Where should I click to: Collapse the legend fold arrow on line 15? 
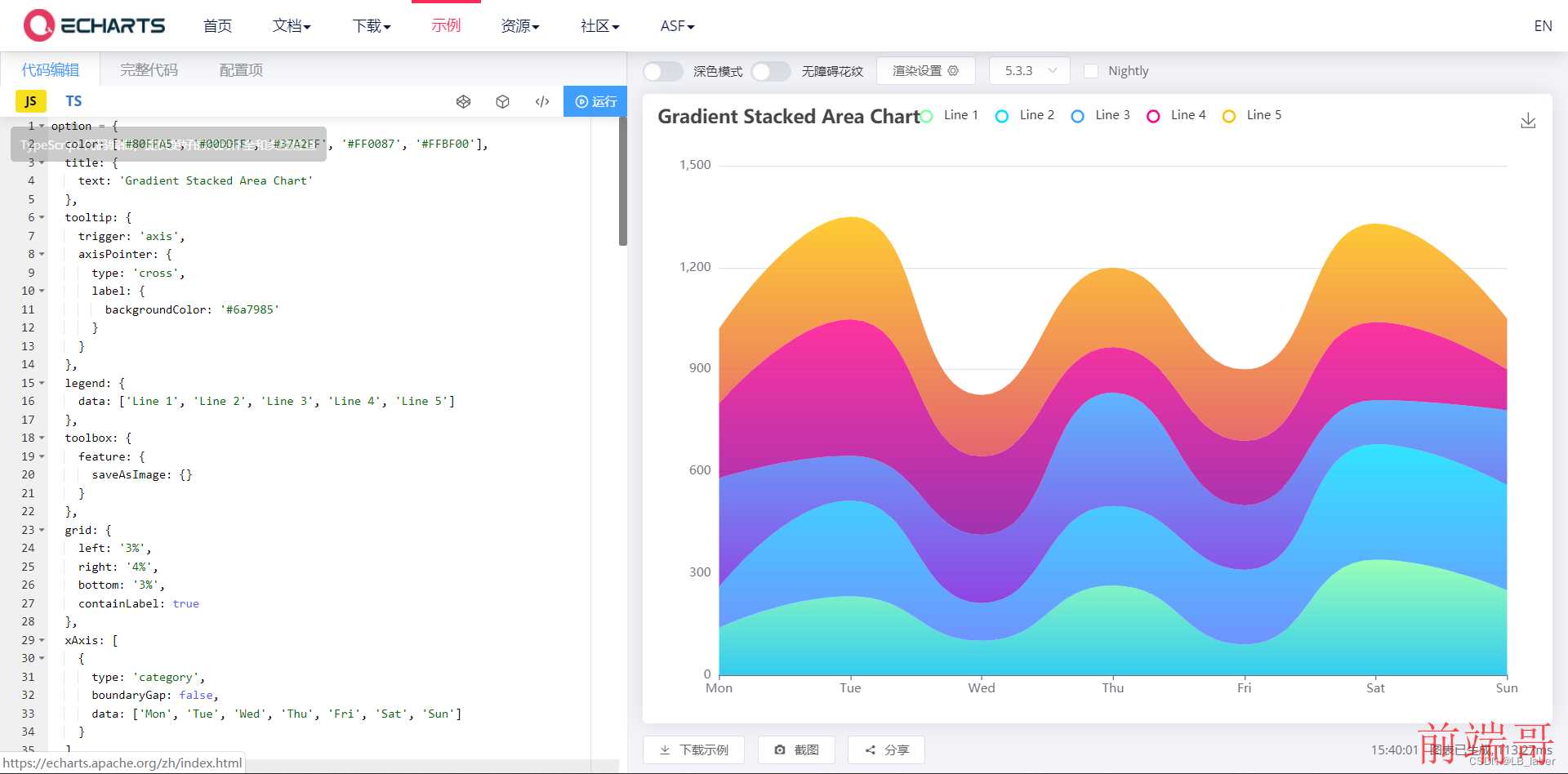(42, 383)
